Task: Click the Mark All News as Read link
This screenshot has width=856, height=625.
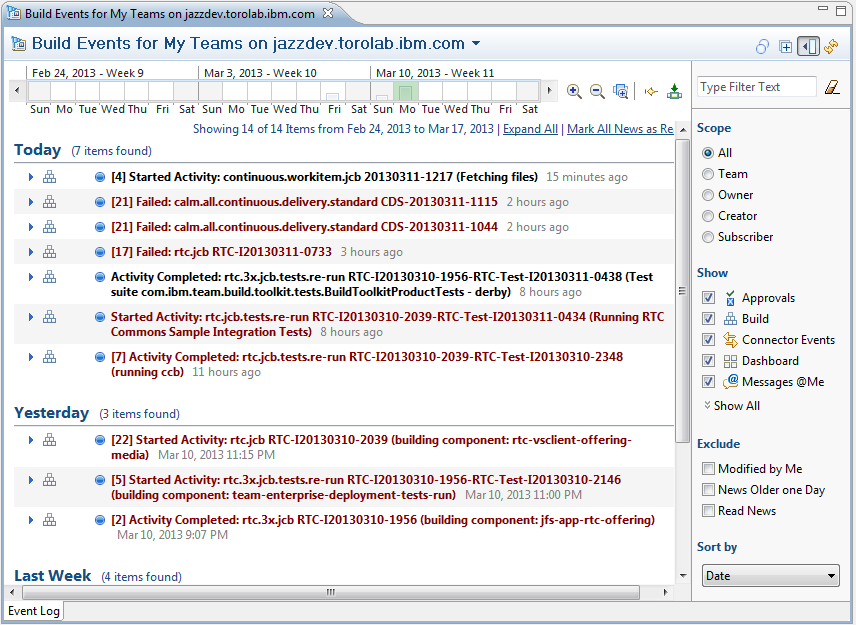Action: (620, 129)
